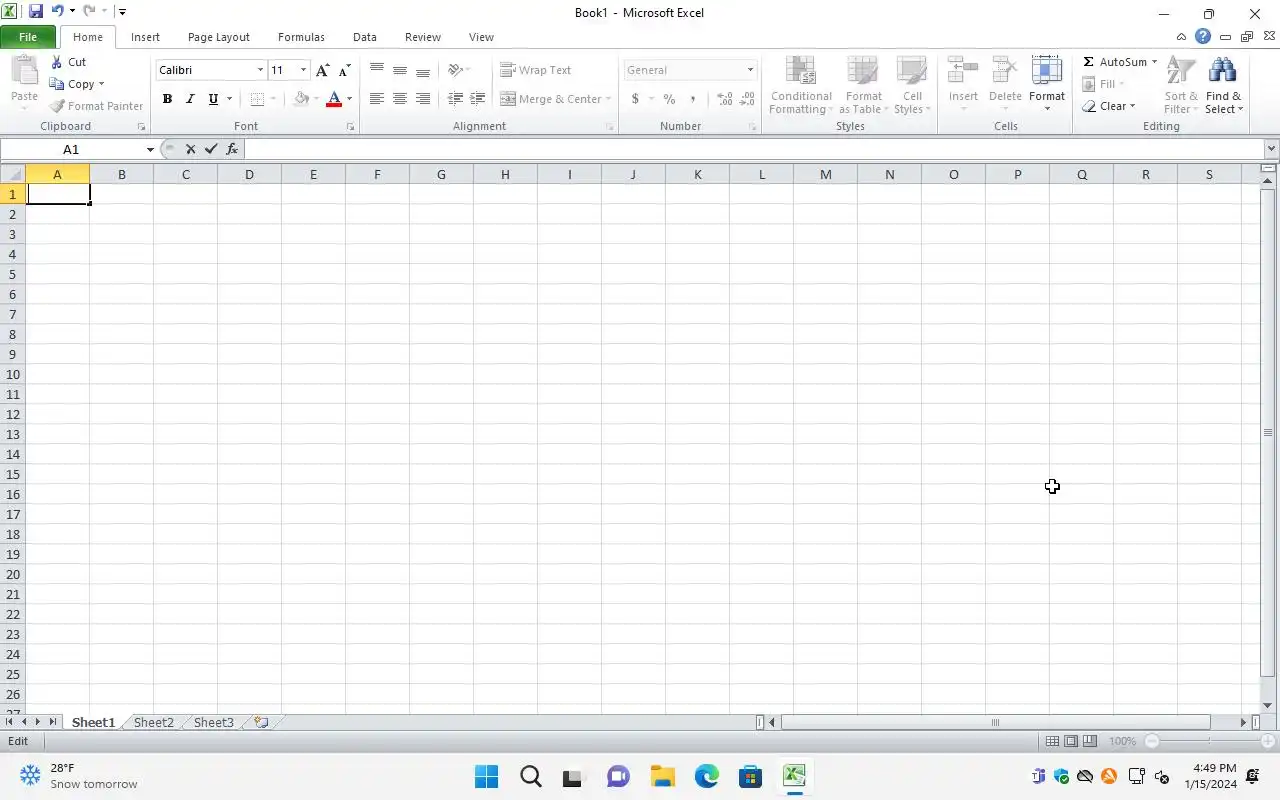Open File Explorer from the taskbar
Image resolution: width=1280 pixels, height=800 pixels.
[662, 776]
